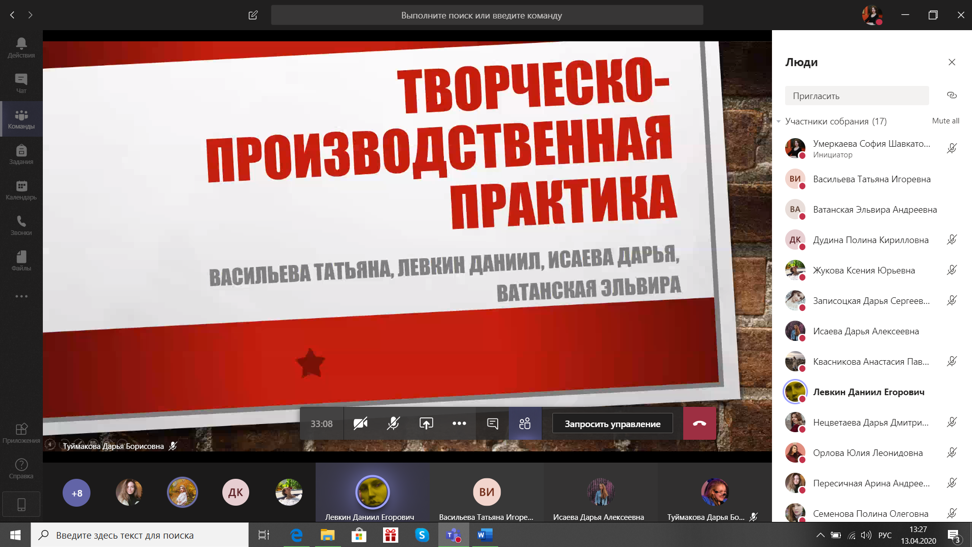
Task: Open the share screen tray
Action: coord(426,424)
